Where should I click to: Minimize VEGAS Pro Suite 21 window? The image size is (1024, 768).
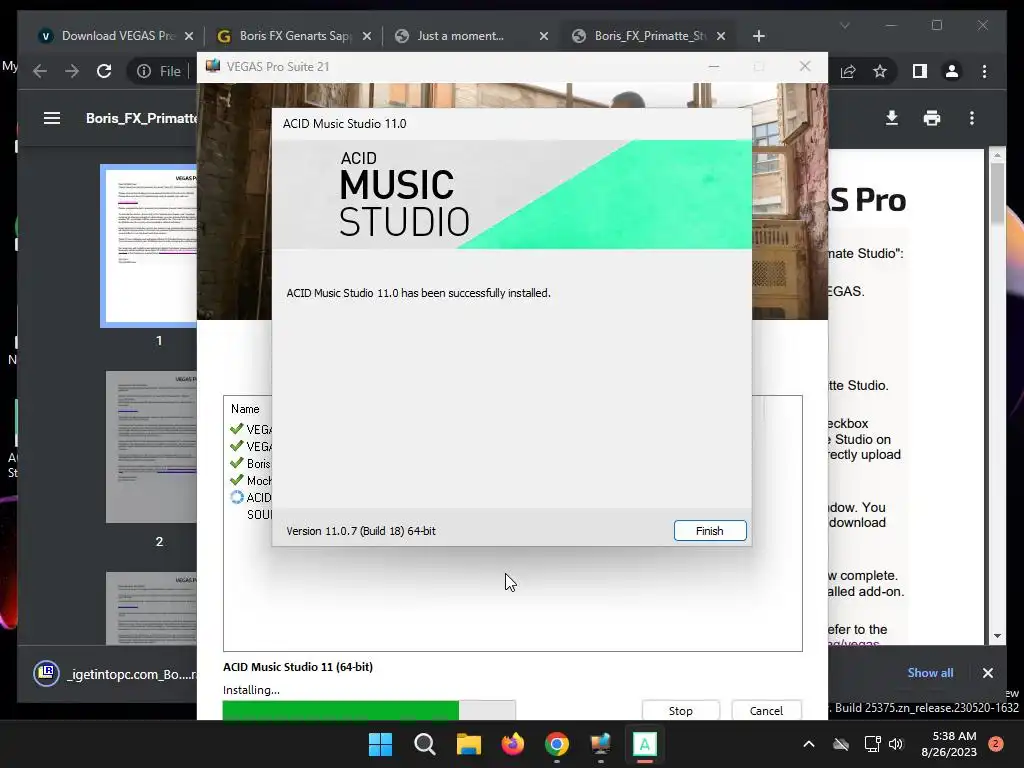click(714, 67)
